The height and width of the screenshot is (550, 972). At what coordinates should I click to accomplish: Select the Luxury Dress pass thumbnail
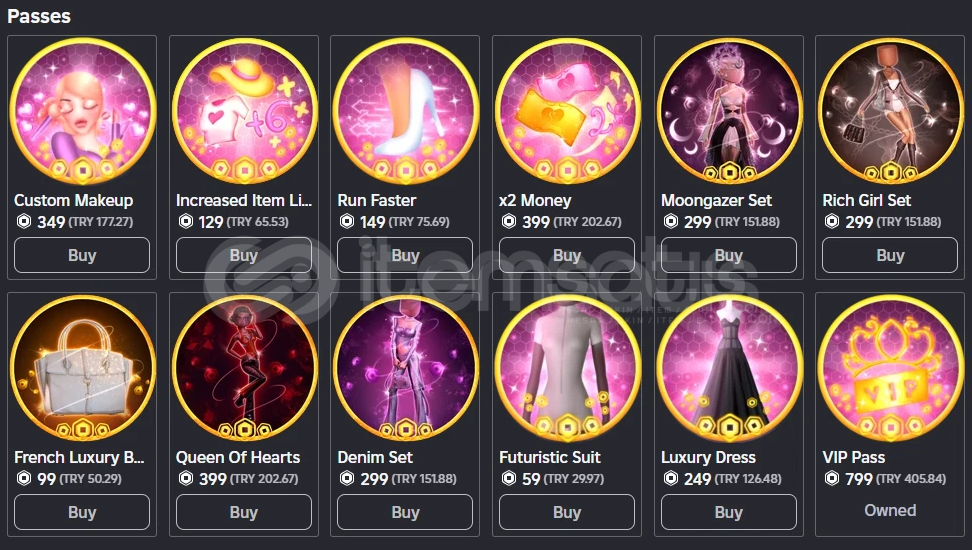pos(729,368)
